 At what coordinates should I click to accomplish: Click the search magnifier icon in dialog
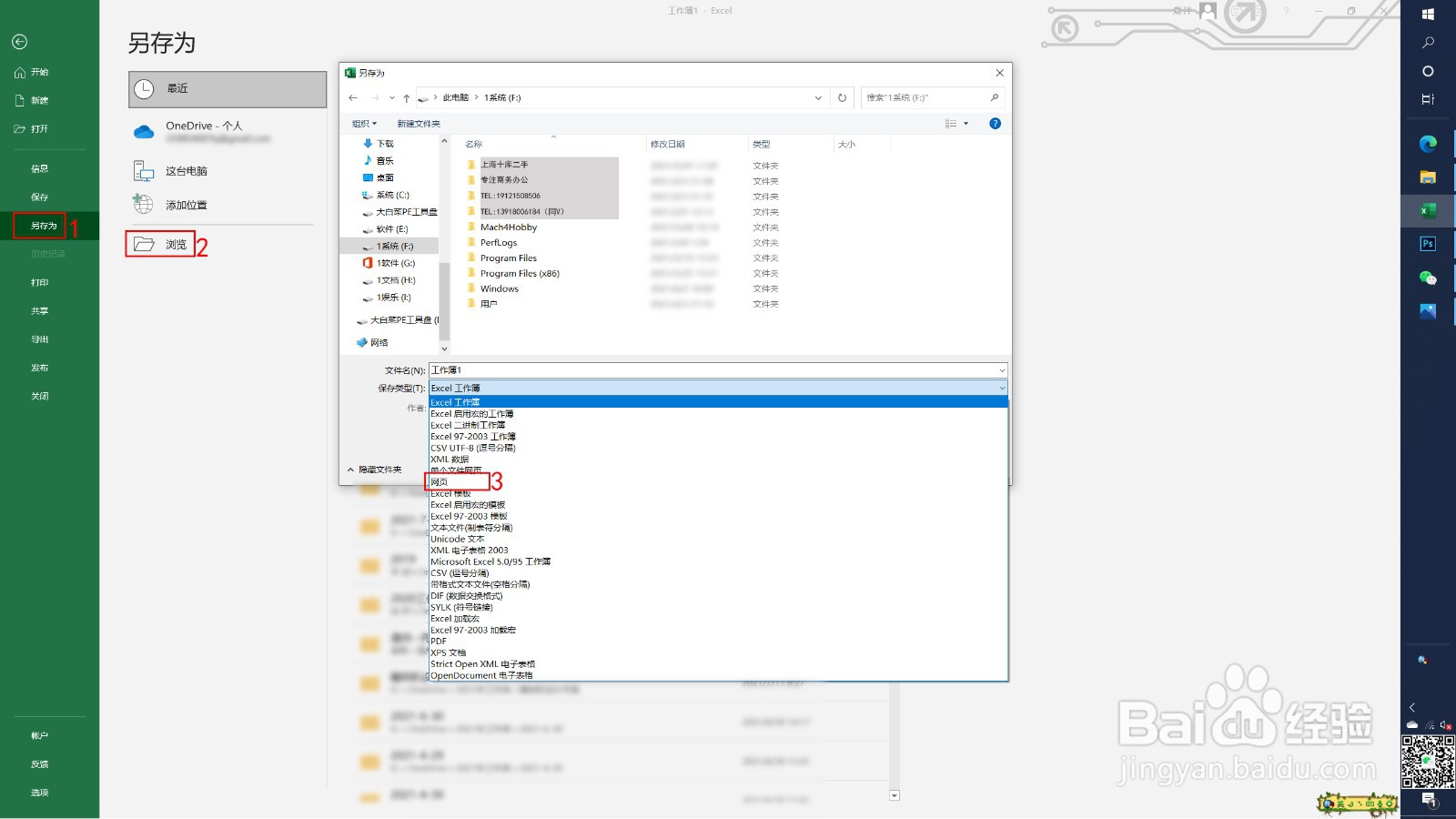pyautogui.click(x=995, y=97)
